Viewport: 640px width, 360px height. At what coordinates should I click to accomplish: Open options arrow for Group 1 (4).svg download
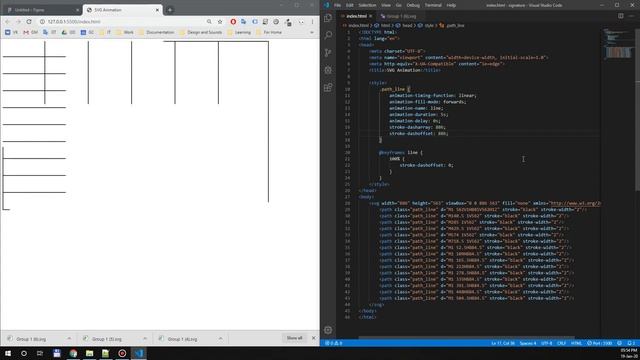[x=220, y=338]
